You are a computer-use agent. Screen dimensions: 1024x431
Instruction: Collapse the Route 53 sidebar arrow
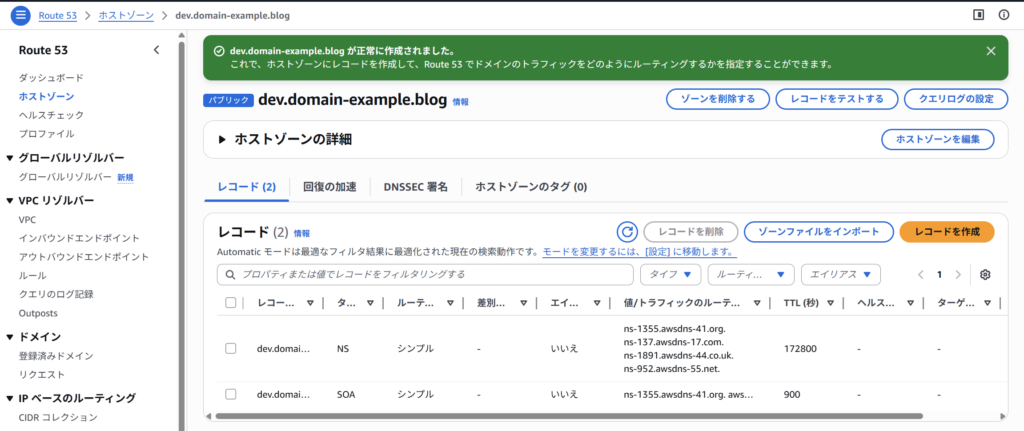tap(156, 50)
